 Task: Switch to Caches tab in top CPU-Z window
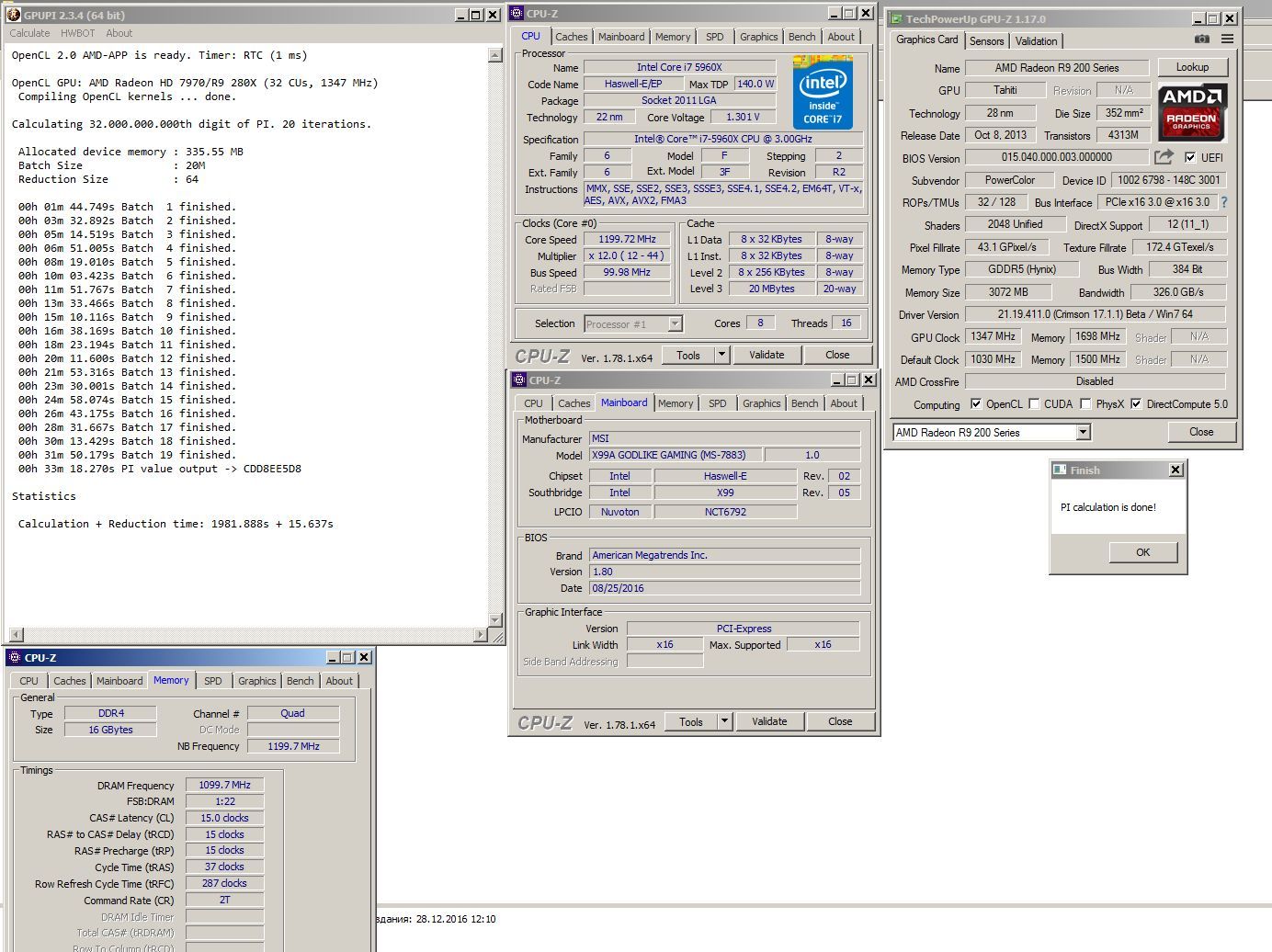coord(571,37)
